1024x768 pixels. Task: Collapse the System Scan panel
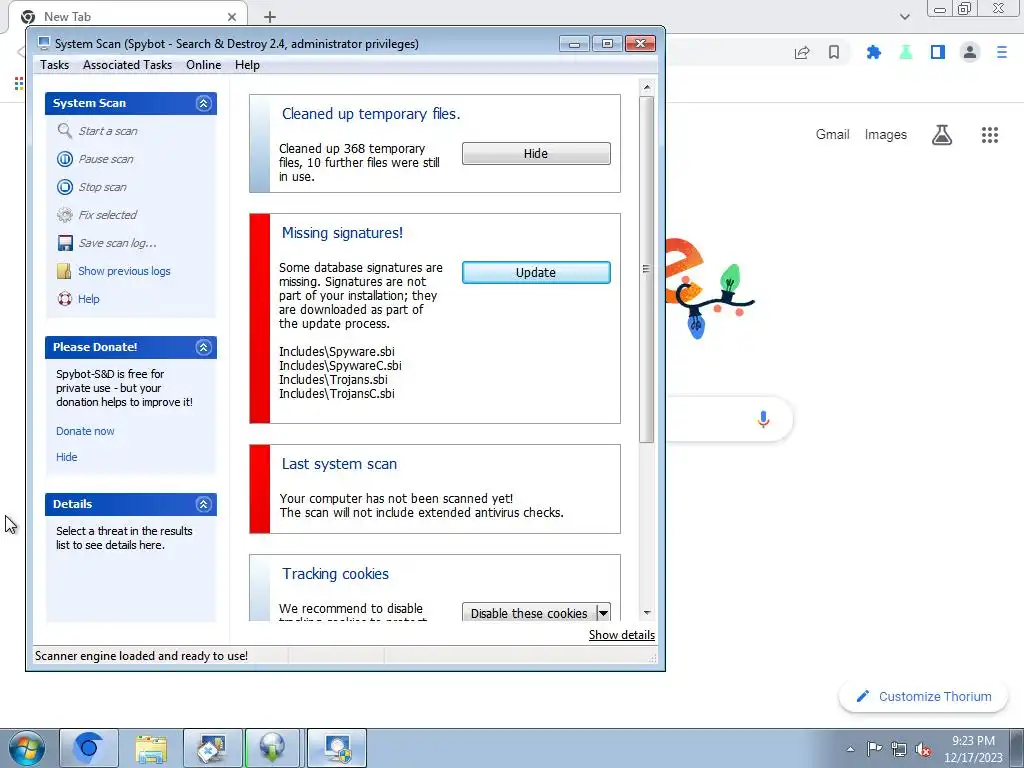pos(203,103)
